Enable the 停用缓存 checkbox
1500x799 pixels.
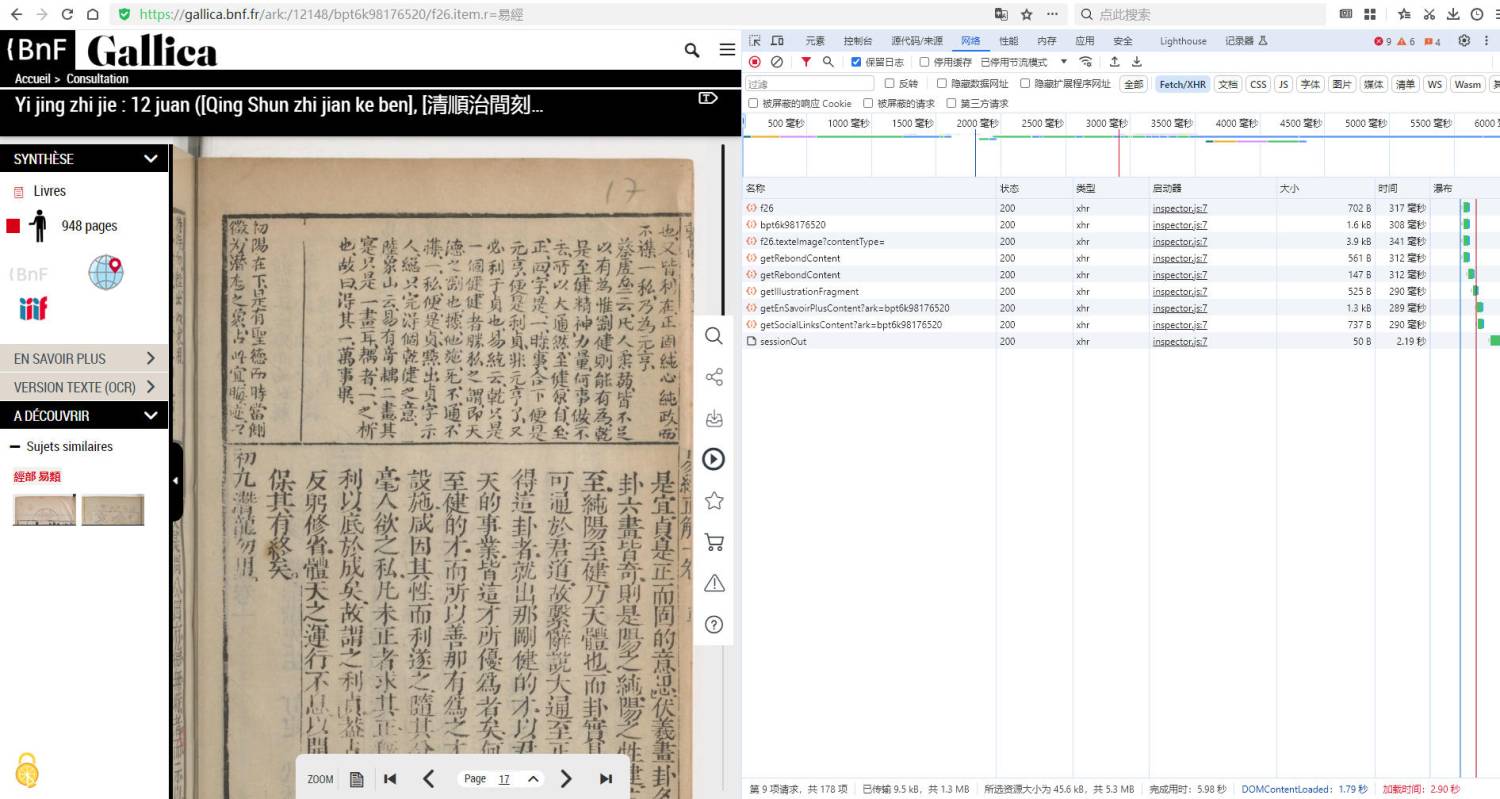coord(924,62)
